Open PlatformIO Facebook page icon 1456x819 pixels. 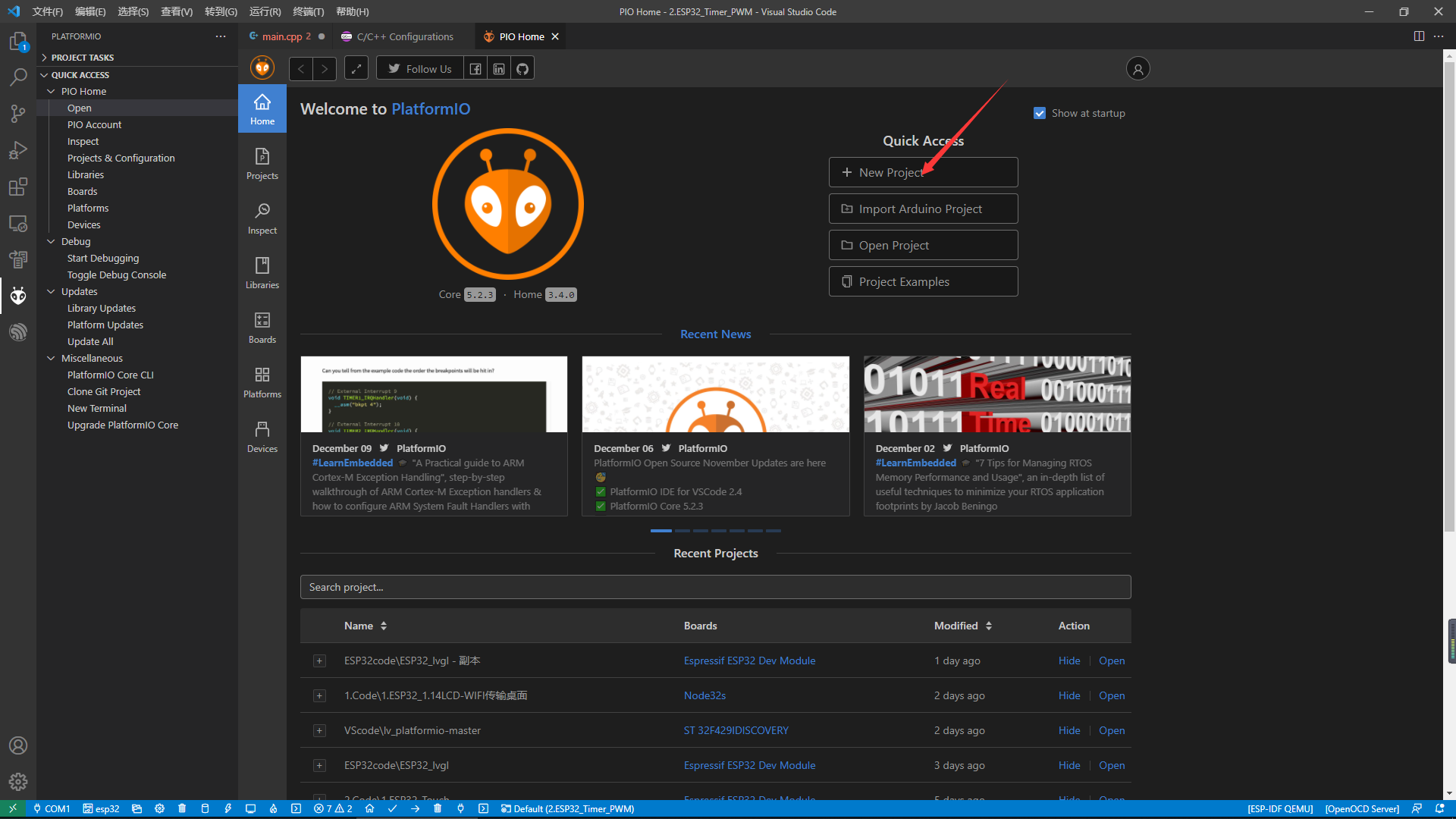coord(475,69)
